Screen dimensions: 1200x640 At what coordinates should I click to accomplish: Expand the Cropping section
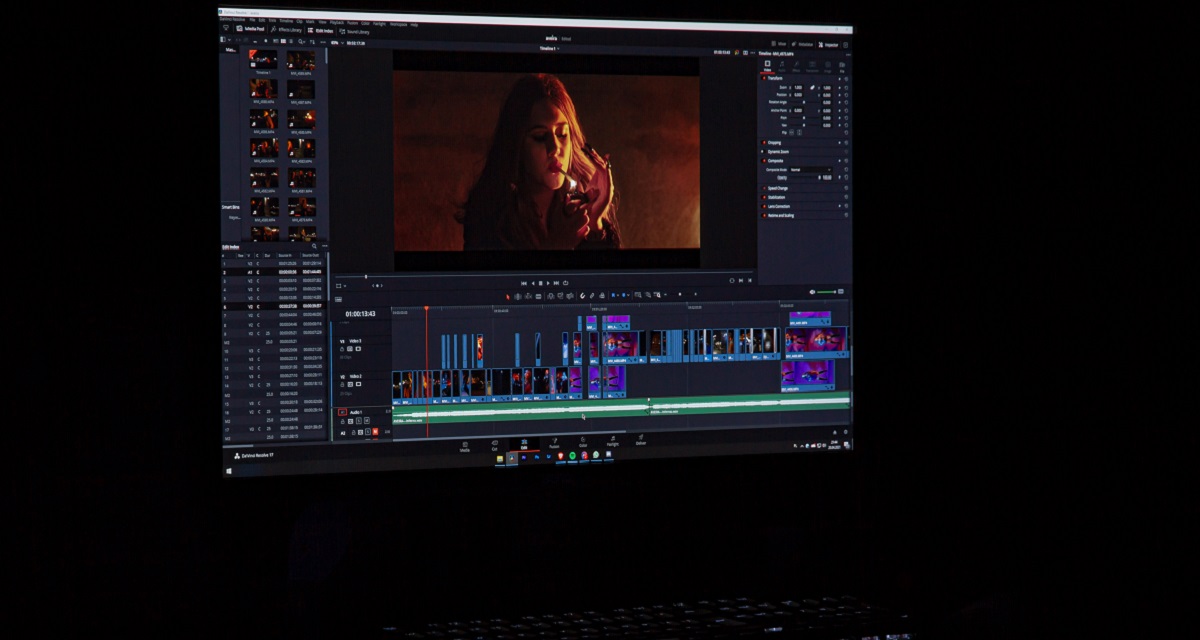[775, 142]
